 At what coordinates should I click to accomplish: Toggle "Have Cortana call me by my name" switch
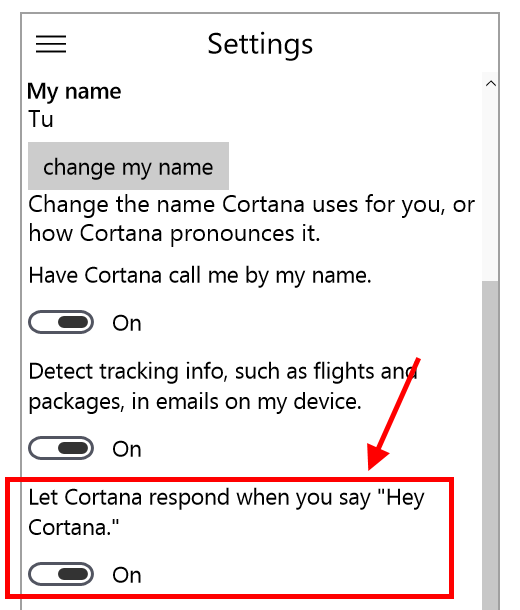61,322
